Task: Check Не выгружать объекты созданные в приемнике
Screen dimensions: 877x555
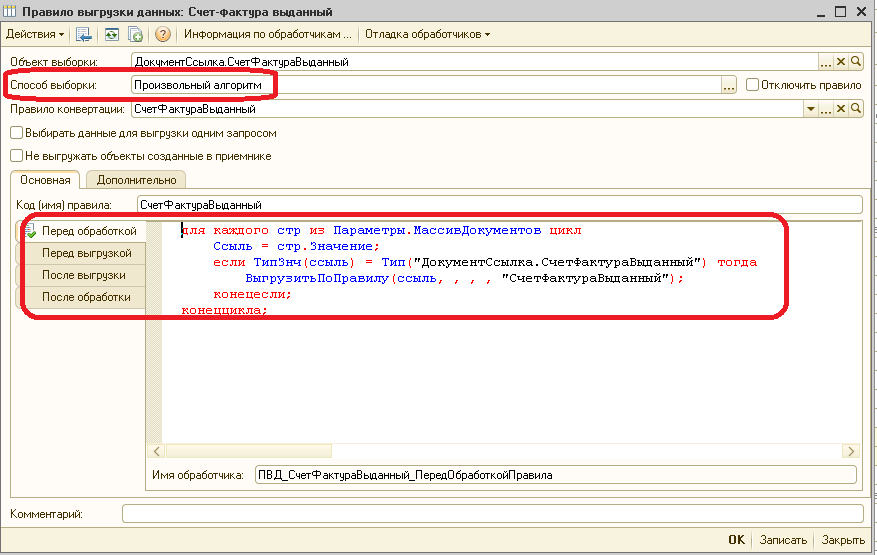Action: point(16,156)
